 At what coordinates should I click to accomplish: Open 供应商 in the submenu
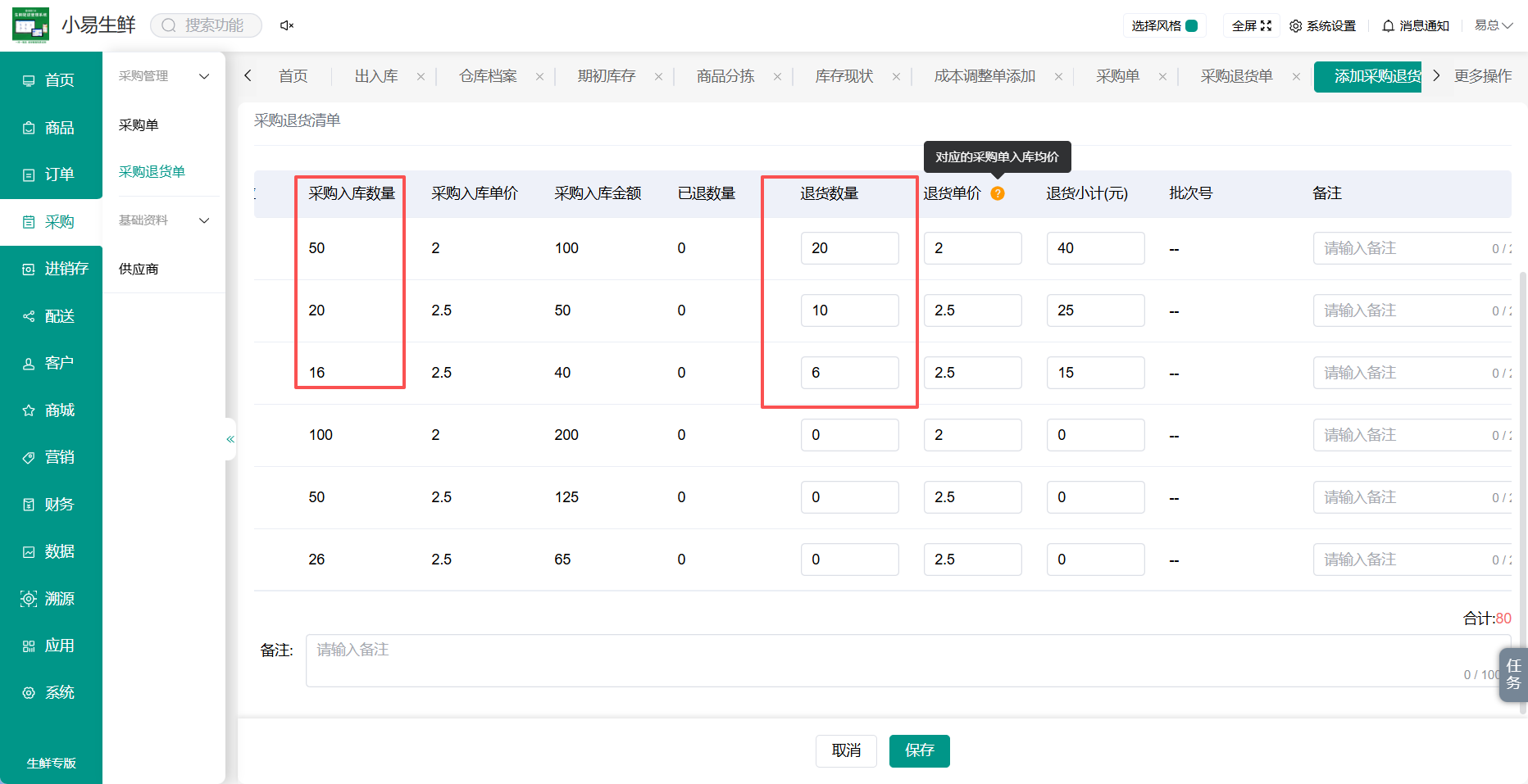(139, 270)
